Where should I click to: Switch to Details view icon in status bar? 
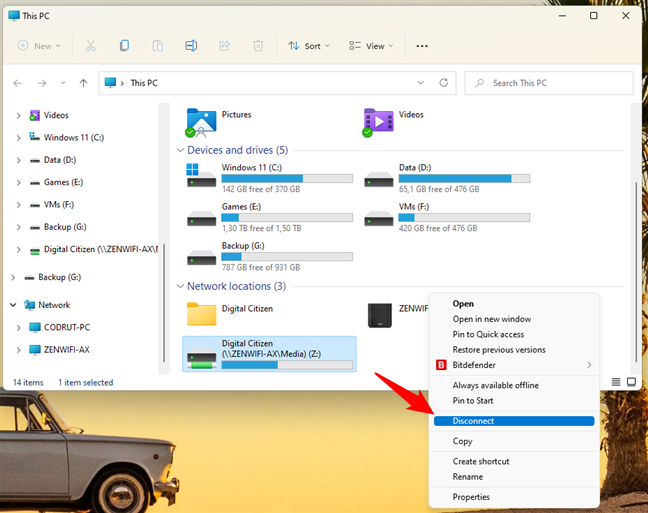point(616,382)
